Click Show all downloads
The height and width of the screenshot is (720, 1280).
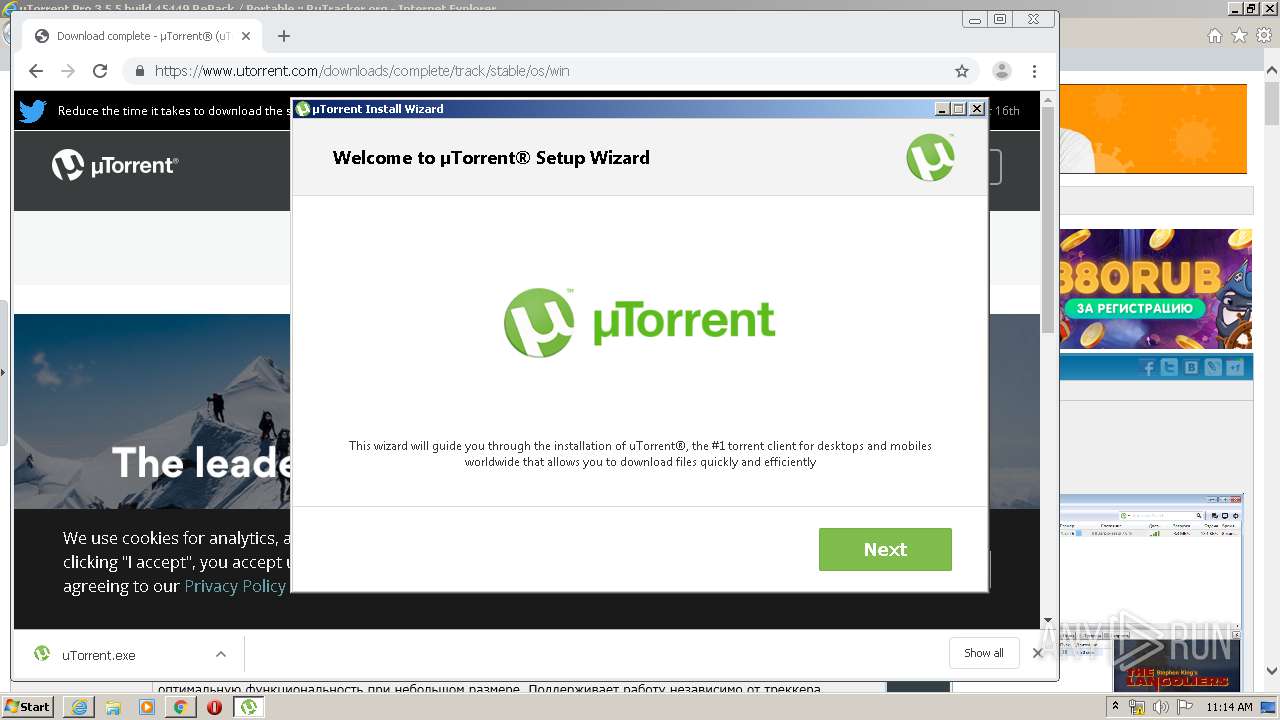[984, 653]
